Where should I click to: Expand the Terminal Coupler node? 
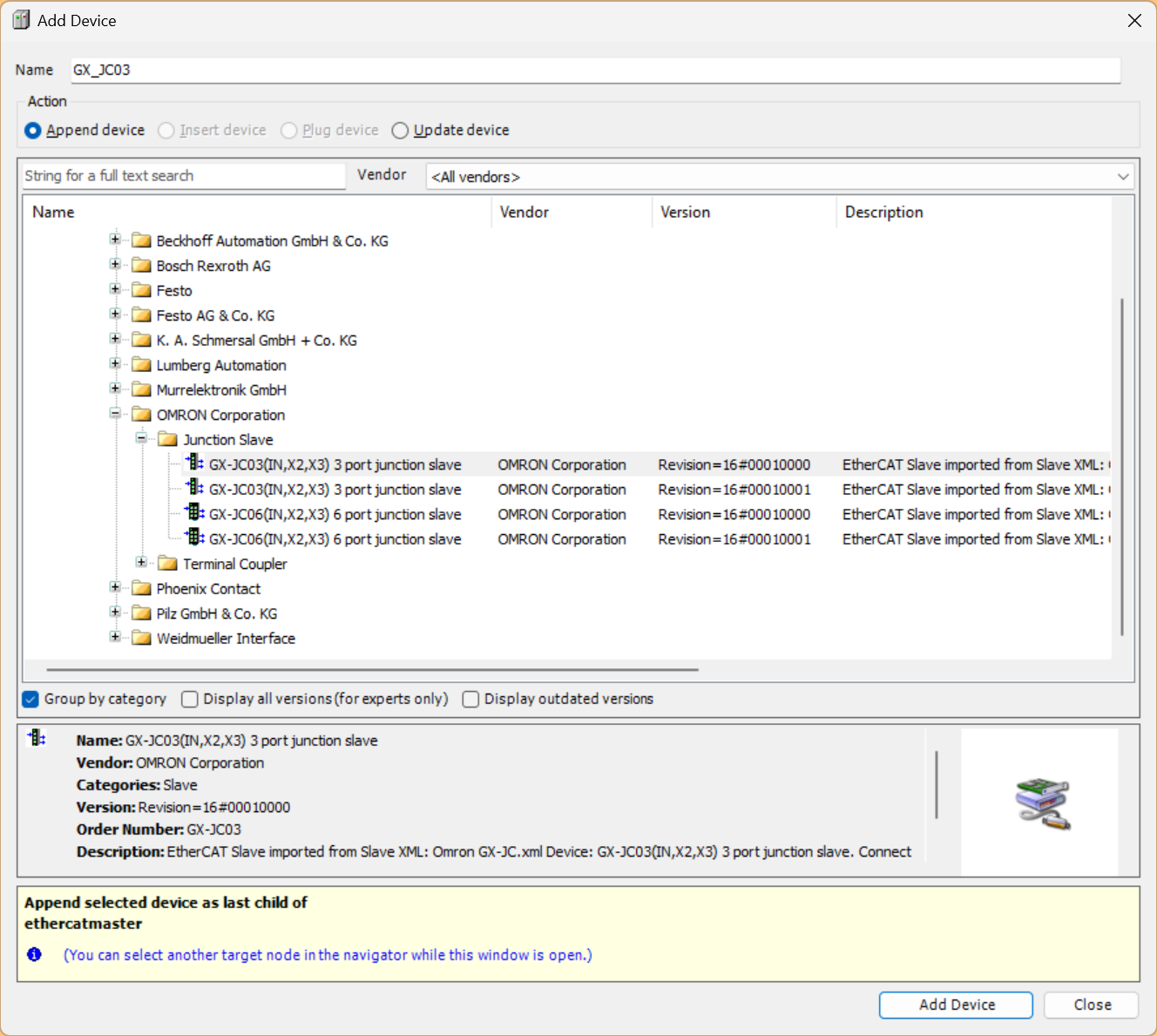(x=141, y=562)
